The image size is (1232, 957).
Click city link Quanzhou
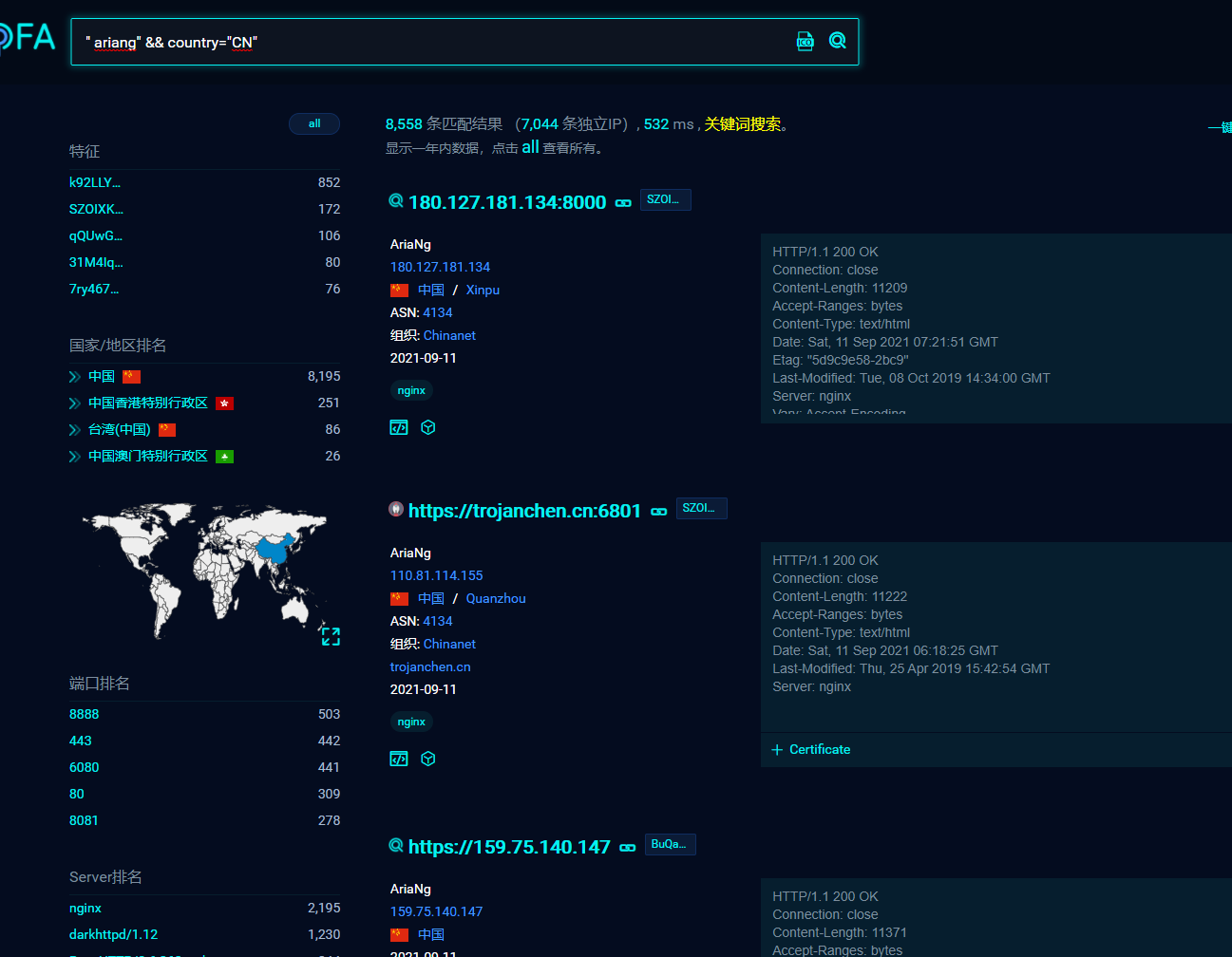pos(496,598)
